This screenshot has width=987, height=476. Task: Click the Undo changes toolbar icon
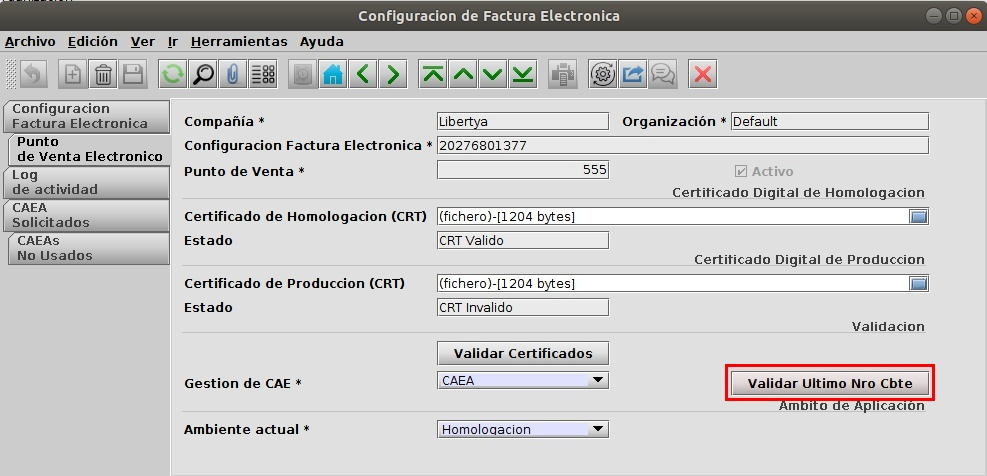coord(32,75)
